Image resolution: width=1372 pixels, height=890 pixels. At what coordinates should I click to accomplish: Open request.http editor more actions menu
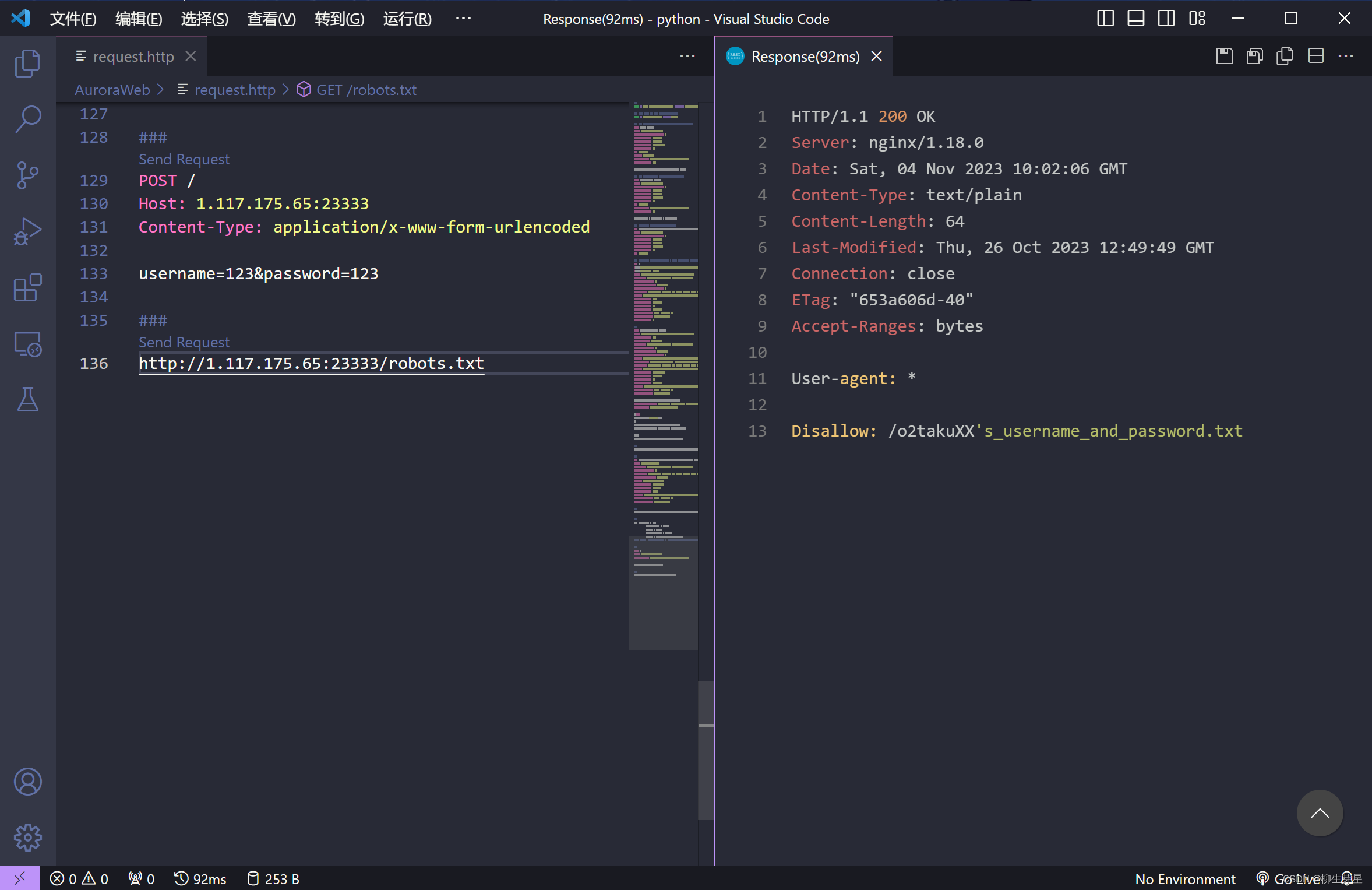point(687,57)
